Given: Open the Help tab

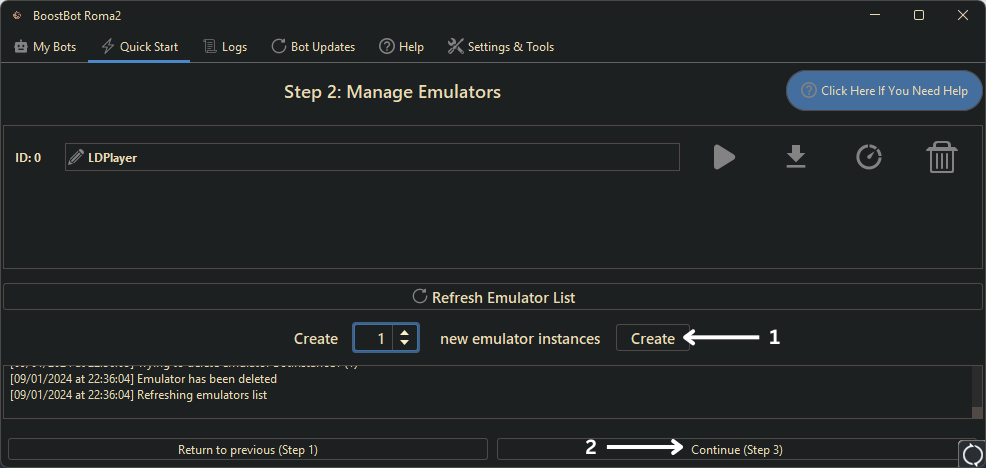Looking at the screenshot, I should [x=401, y=47].
